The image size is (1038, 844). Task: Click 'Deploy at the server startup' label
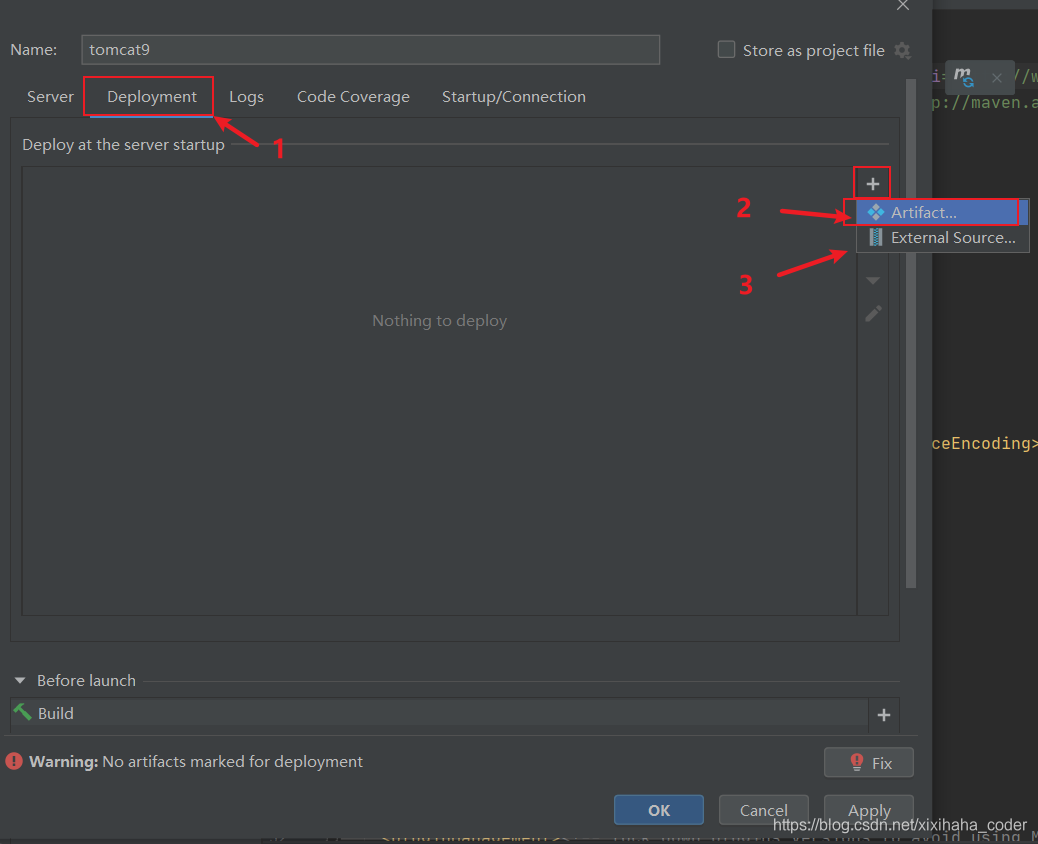(123, 144)
